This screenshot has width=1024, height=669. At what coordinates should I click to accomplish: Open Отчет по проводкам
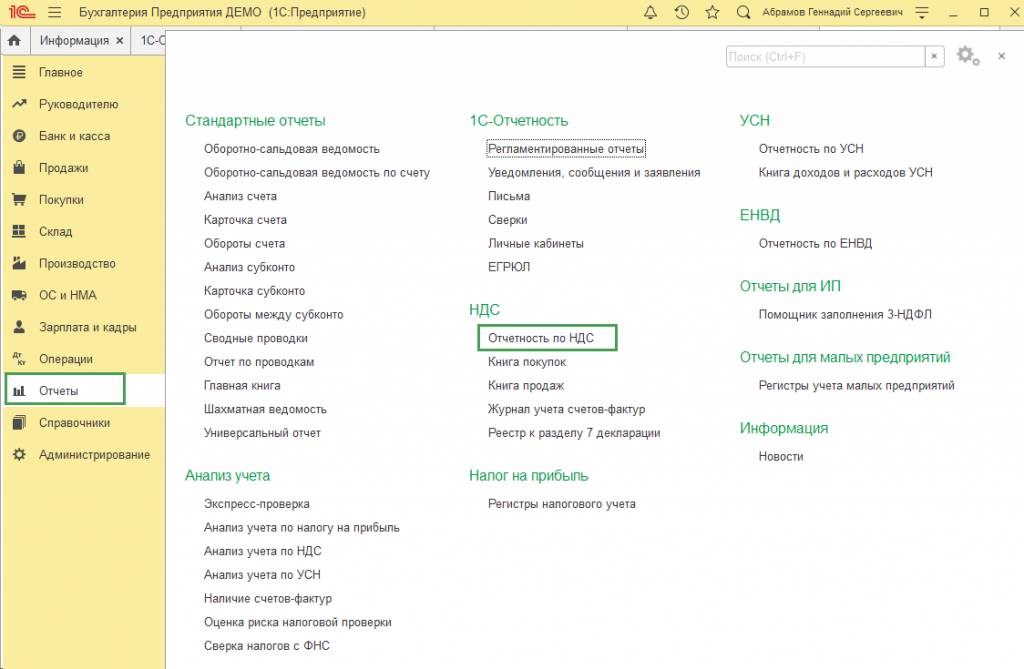point(259,362)
